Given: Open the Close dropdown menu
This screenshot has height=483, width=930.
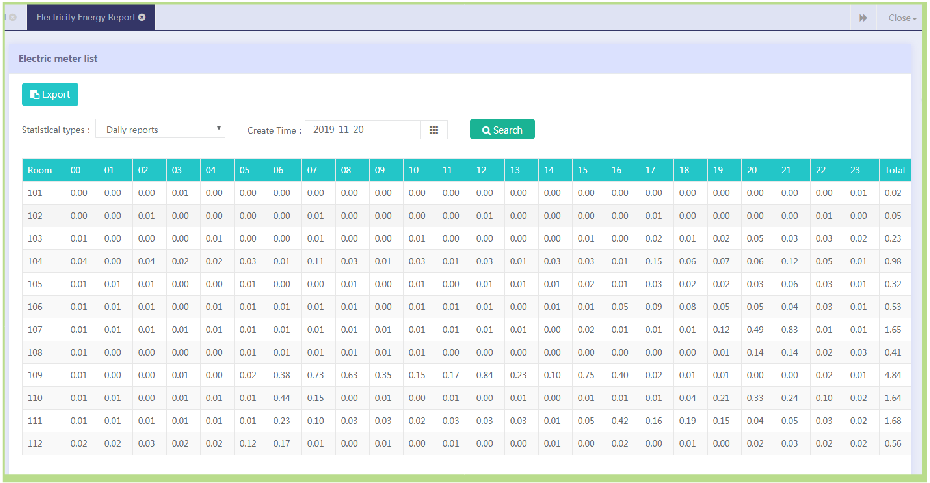Looking at the screenshot, I should pos(901,18).
